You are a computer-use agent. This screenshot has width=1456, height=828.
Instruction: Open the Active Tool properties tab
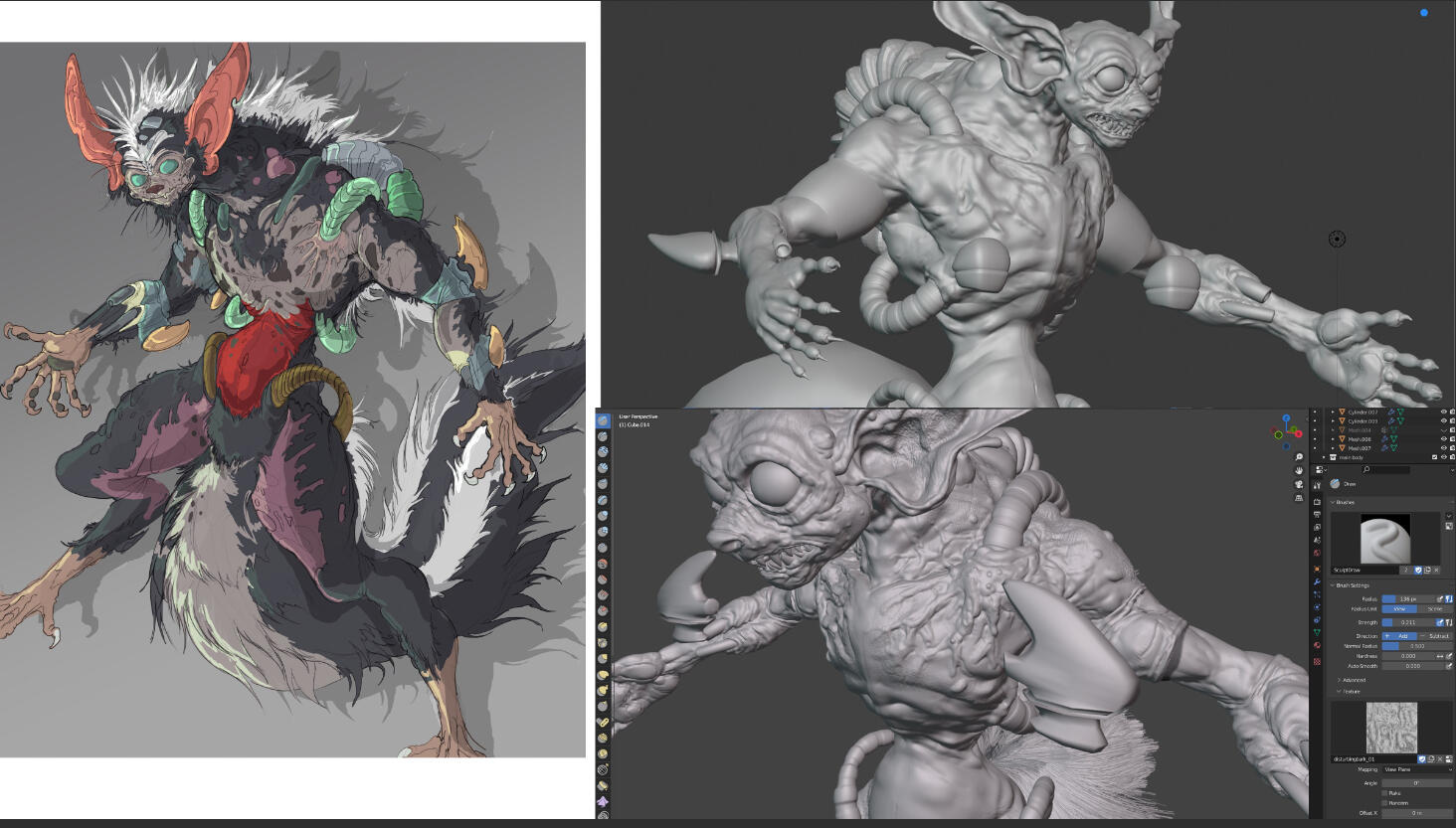point(1317,486)
